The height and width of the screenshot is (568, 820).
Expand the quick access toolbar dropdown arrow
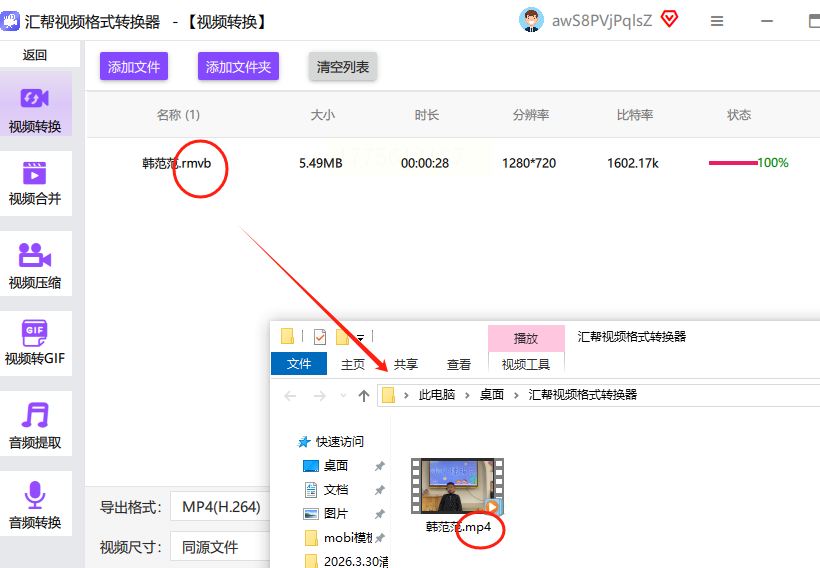pyautogui.click(x=360, y=337)
